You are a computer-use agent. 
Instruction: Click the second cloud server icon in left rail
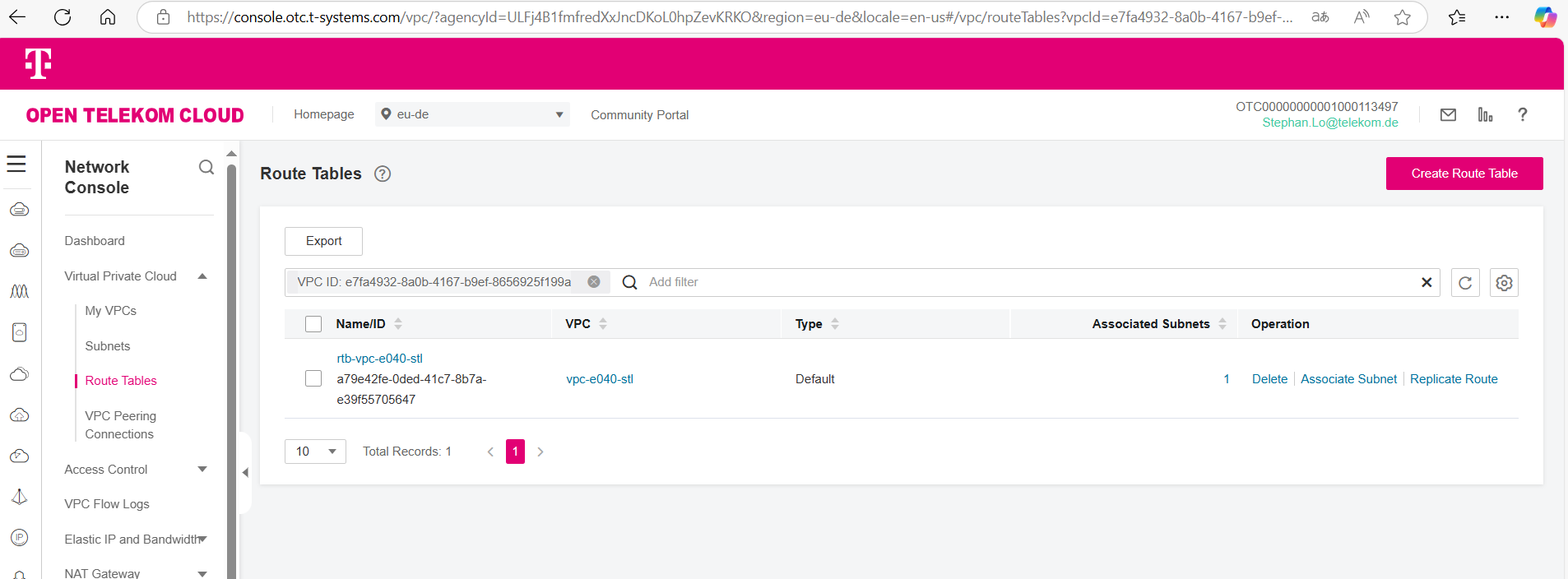pos(20,251)
